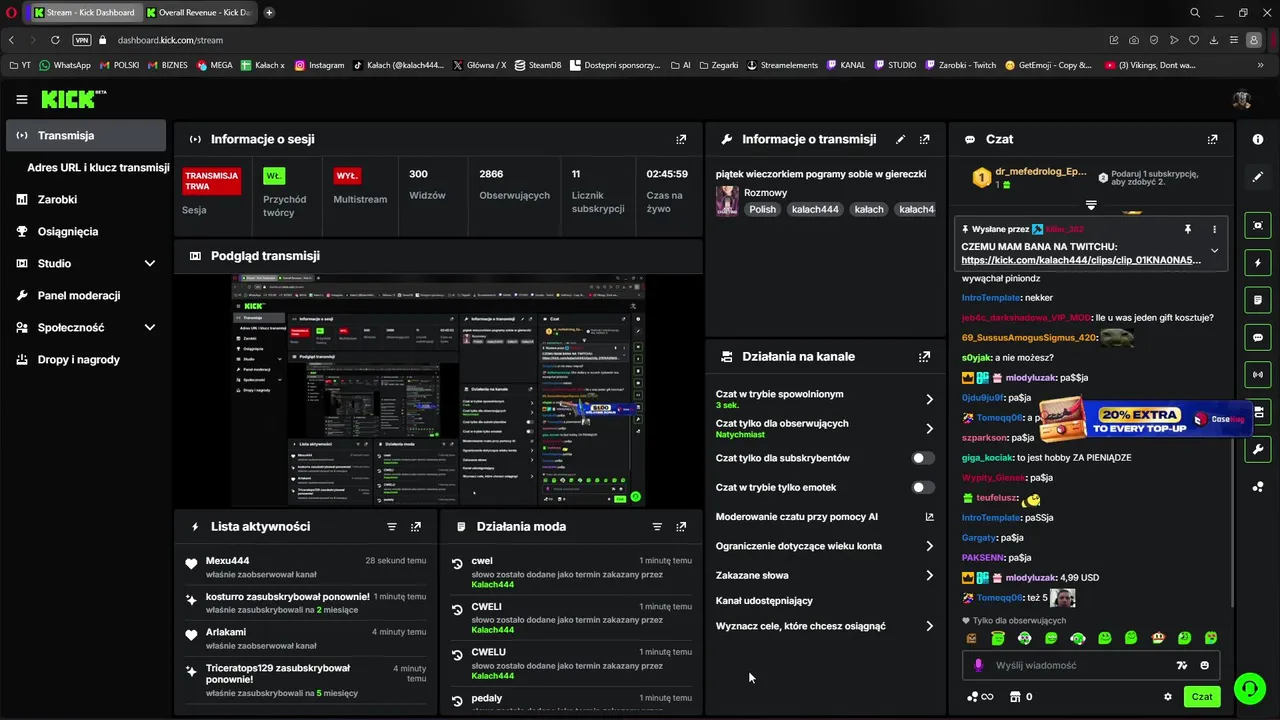Pop out the Czat panel
This screenshot has width=1280, height=720.
1212,139
